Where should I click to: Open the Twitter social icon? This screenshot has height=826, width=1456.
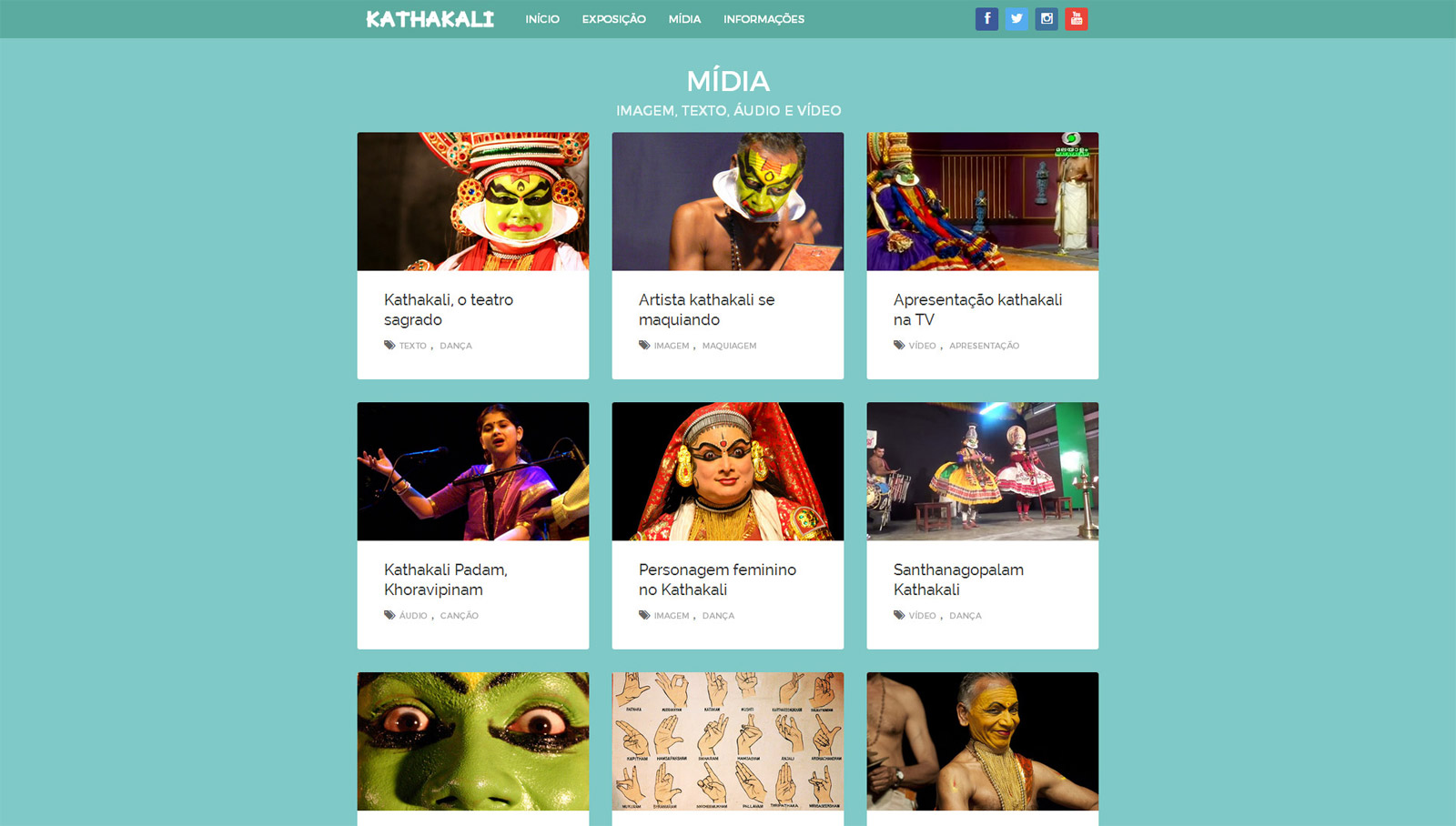click(1016, 19)
